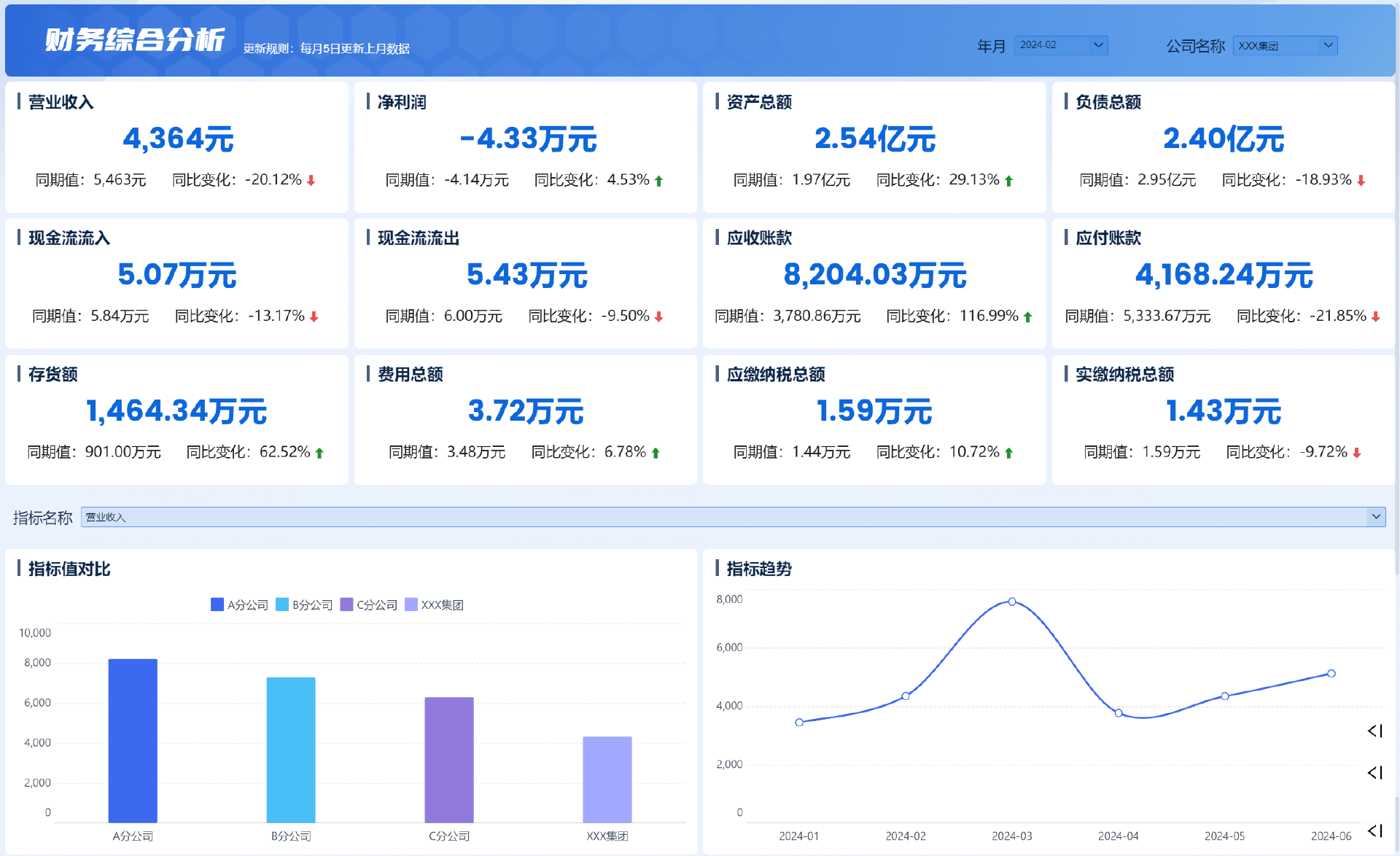Viewport: 1400px width, 856px height.
Task: Click the red down arrow next to -20.12%
Action: click(x=311, y=180)
